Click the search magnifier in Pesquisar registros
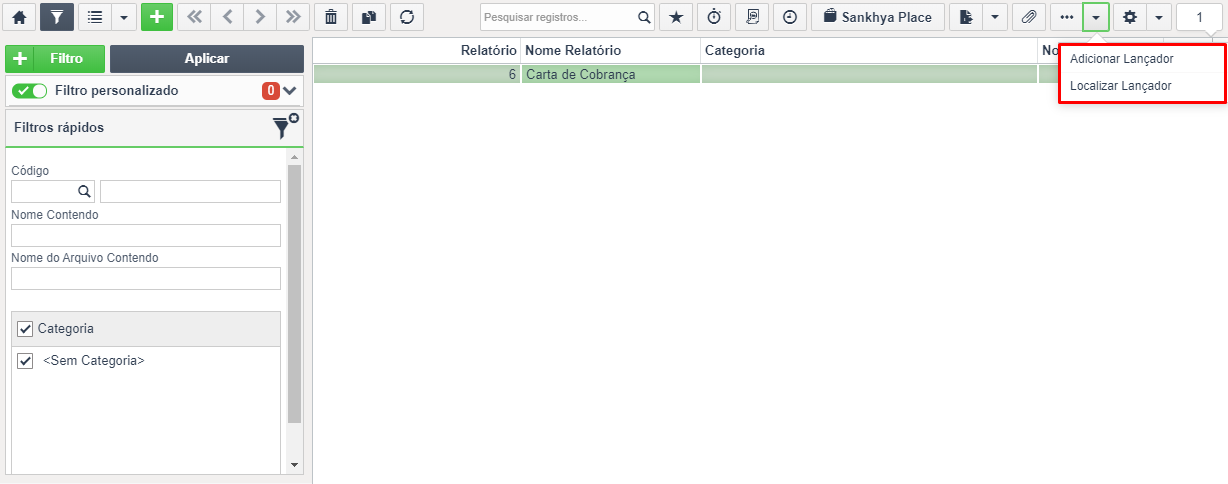 point(645,17)
